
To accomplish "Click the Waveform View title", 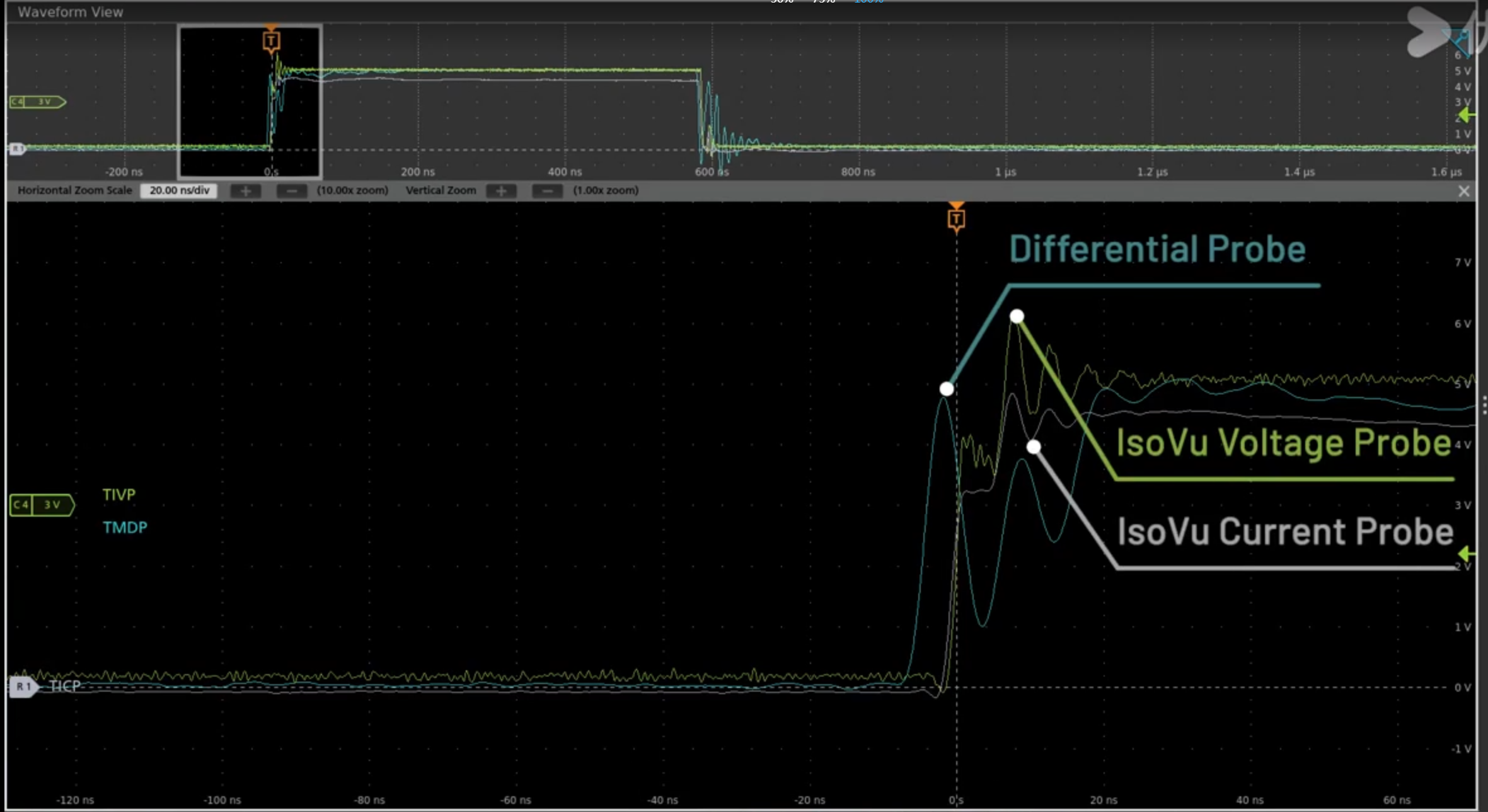I will tap(70, 12).
